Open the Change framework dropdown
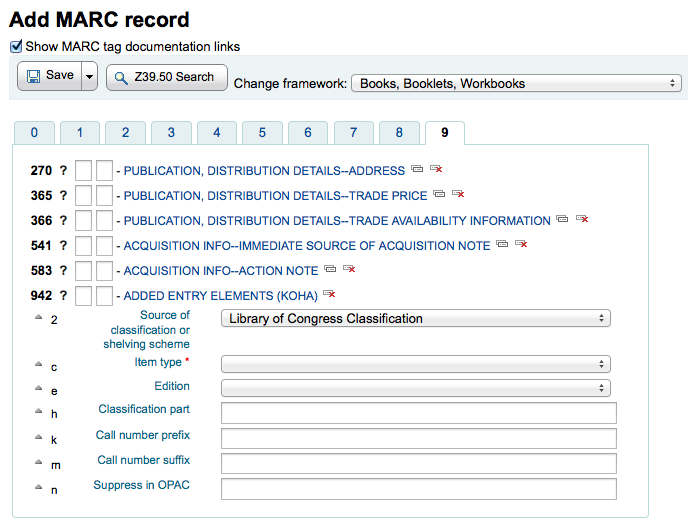Screen dimensions: 688x525 tap(516, 84)
